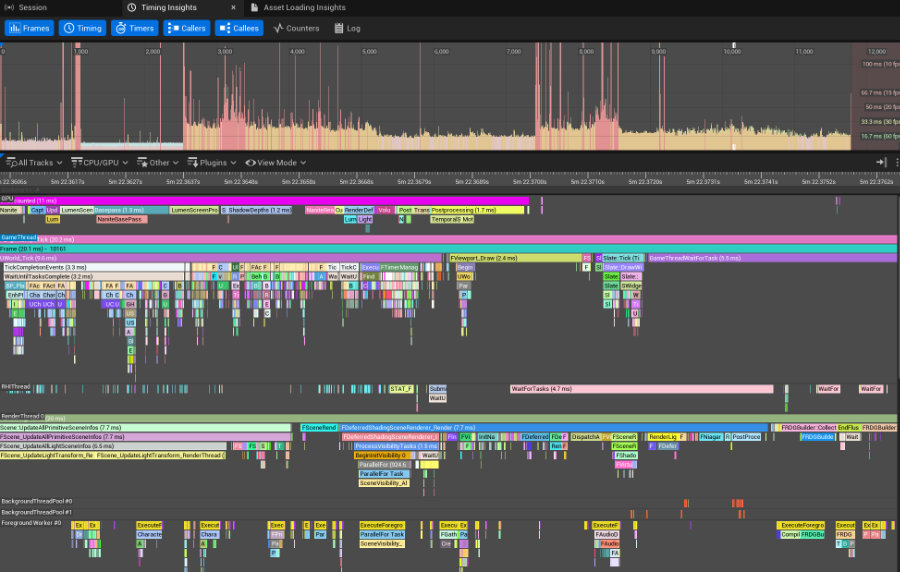Click the page icon on Log button
The image size is (900, 572).
[339, 28]
